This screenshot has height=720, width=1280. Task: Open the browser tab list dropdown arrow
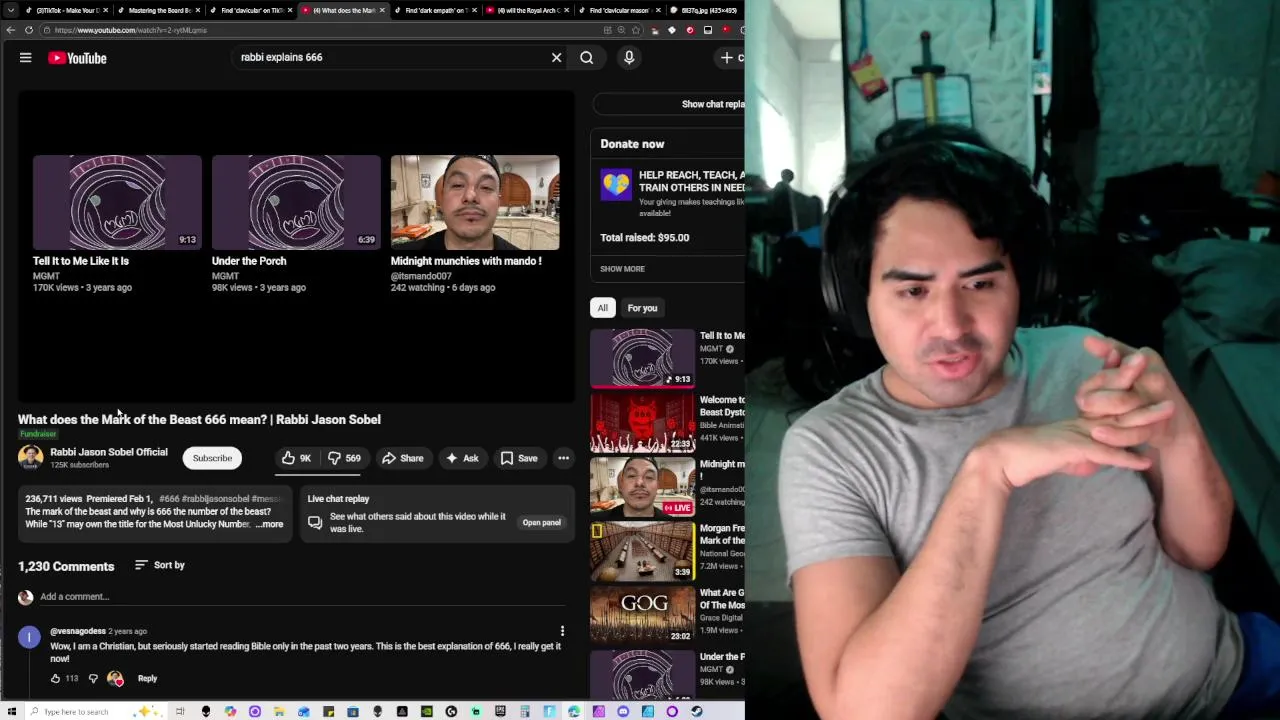coord(10,10)
